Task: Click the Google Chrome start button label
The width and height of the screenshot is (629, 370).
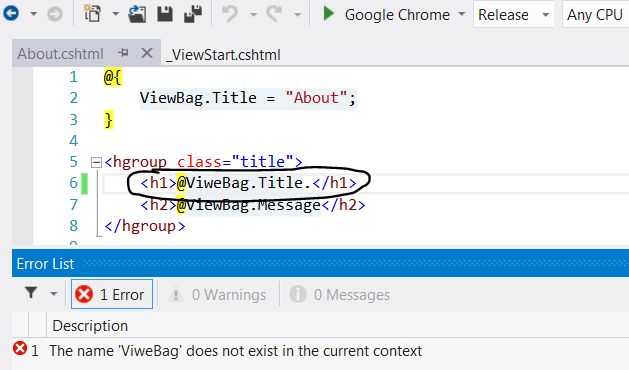Action: [397, 15]
